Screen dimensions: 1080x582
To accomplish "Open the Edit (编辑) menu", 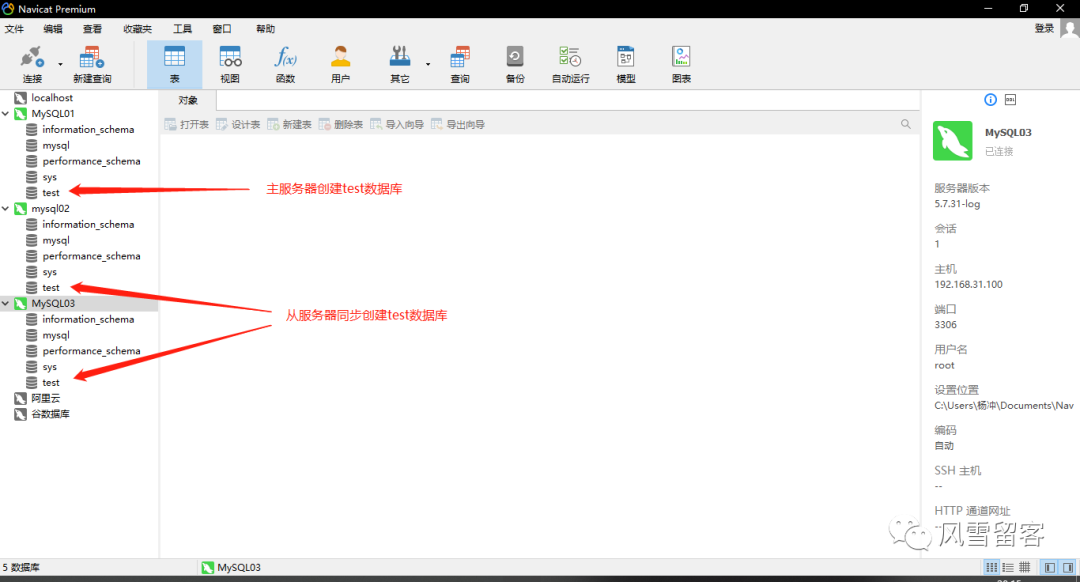I will pyautogui.click(x=53, y=29).
